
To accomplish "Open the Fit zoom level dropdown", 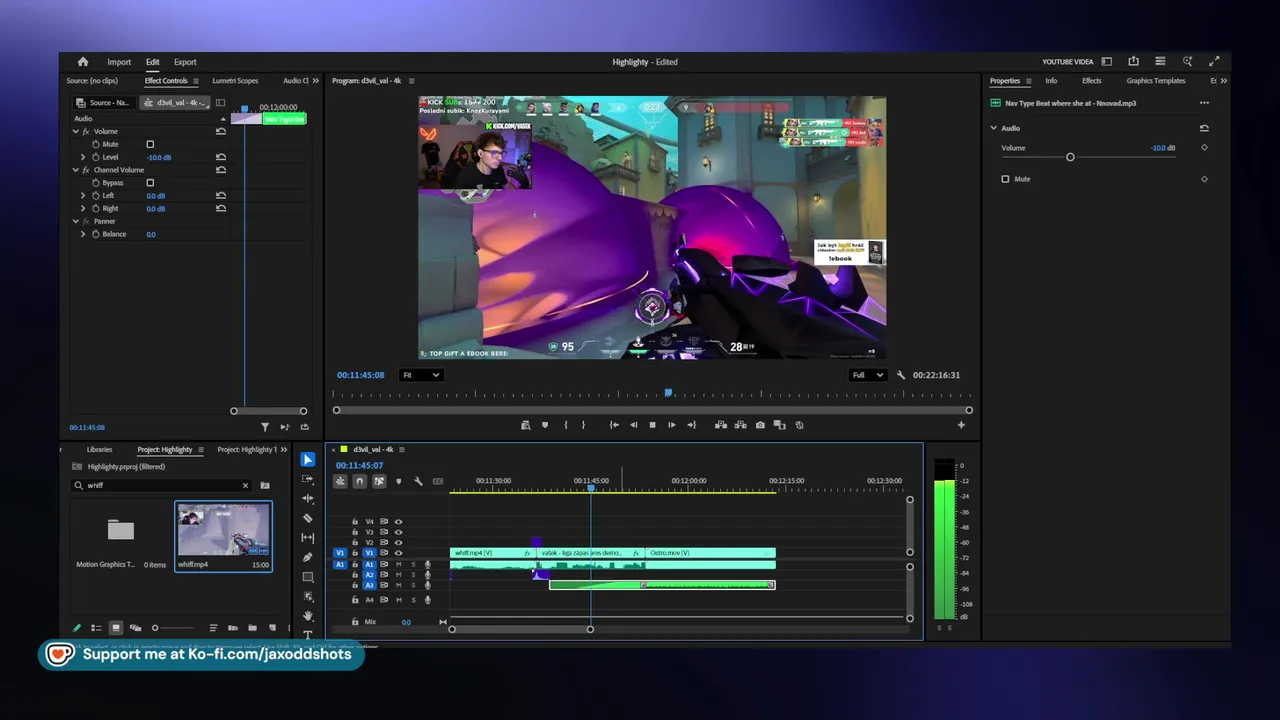I will (x=420, y=375).
